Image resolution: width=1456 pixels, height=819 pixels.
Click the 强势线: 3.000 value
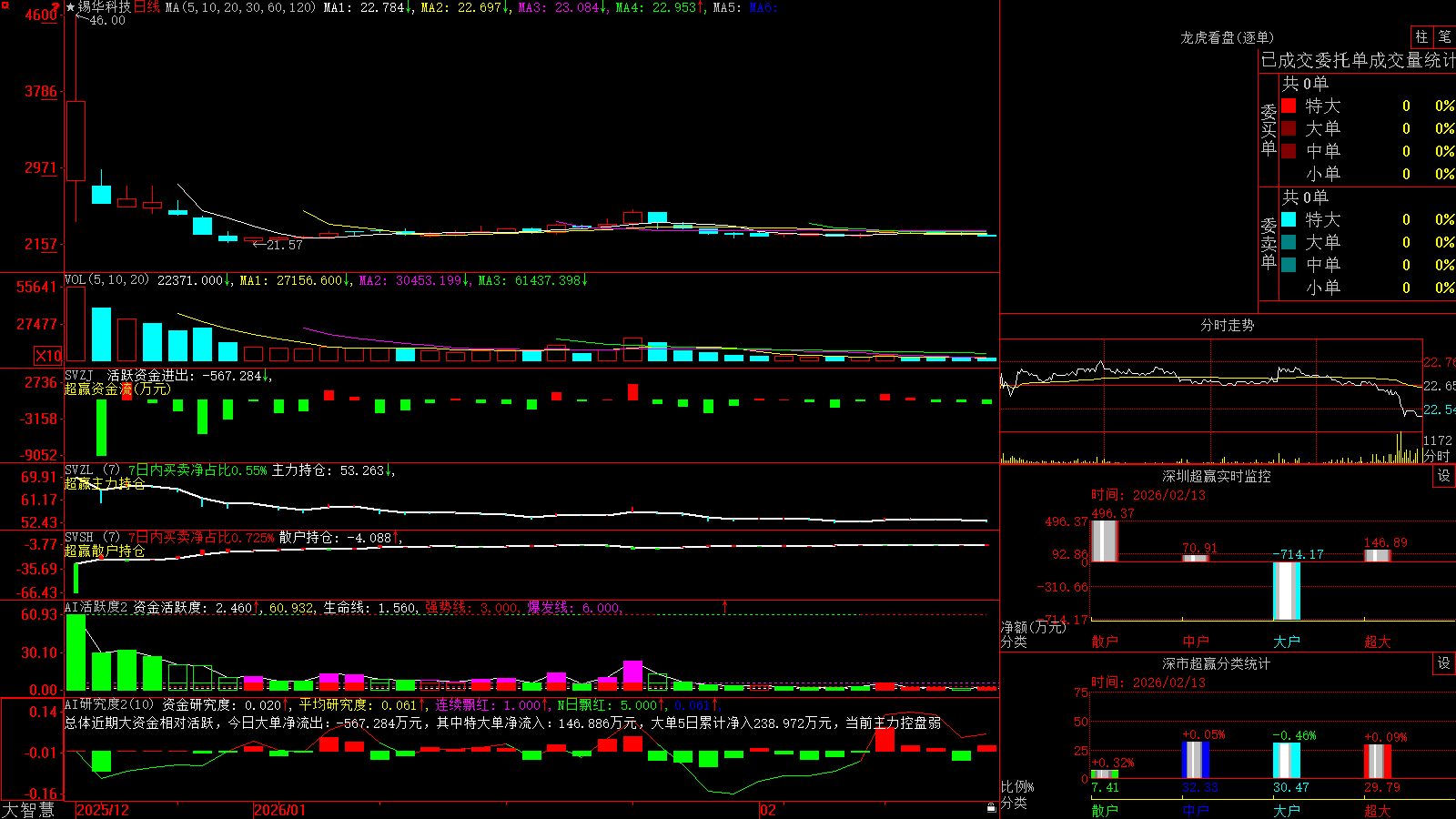pyautogui.click(x=472, y=607)
